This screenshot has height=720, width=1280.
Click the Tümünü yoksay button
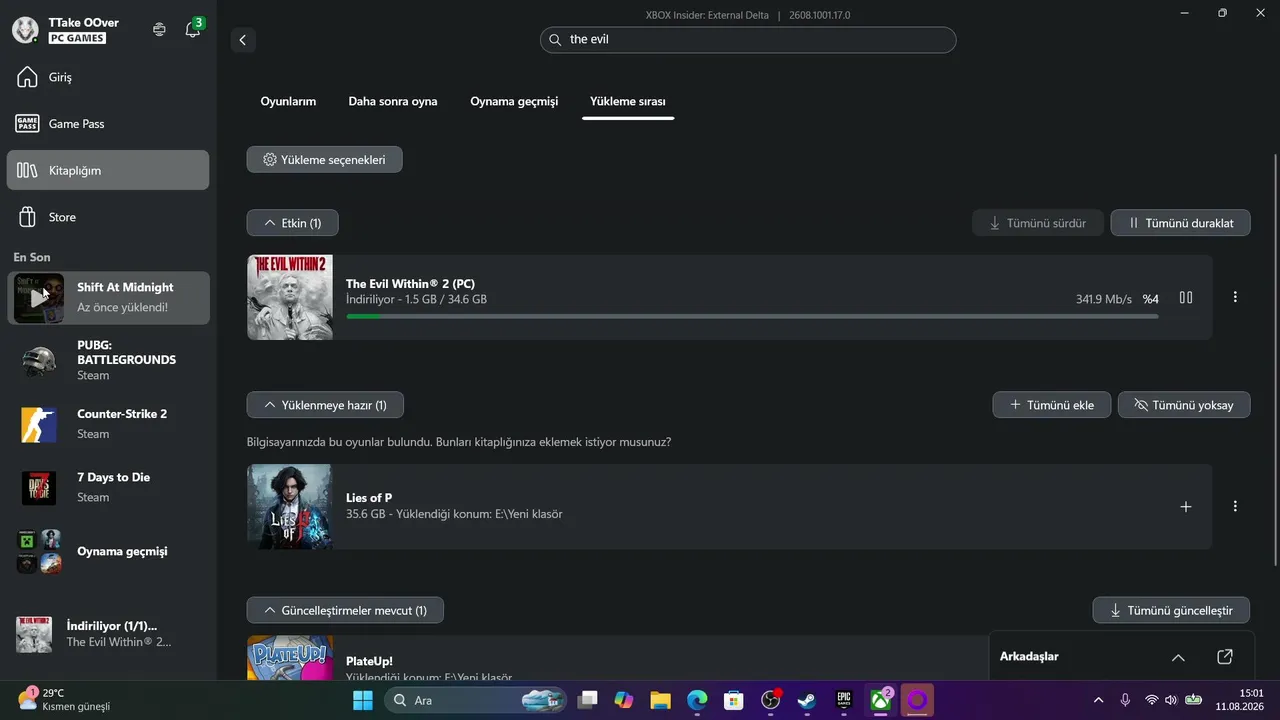pyautogui.click(x=1184, y=405)
